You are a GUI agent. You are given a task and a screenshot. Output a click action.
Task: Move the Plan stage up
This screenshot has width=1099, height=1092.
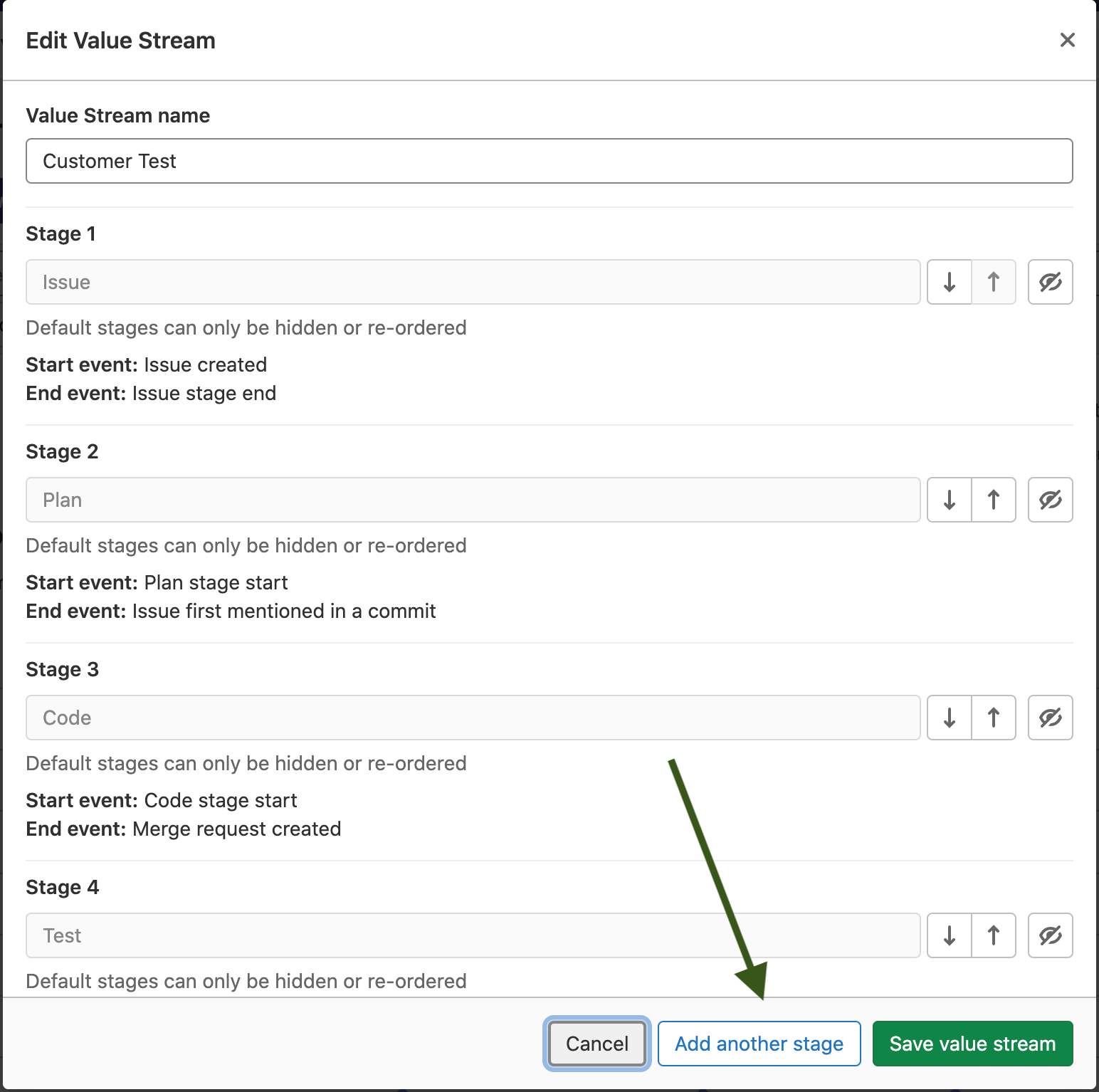pos(994,500)
